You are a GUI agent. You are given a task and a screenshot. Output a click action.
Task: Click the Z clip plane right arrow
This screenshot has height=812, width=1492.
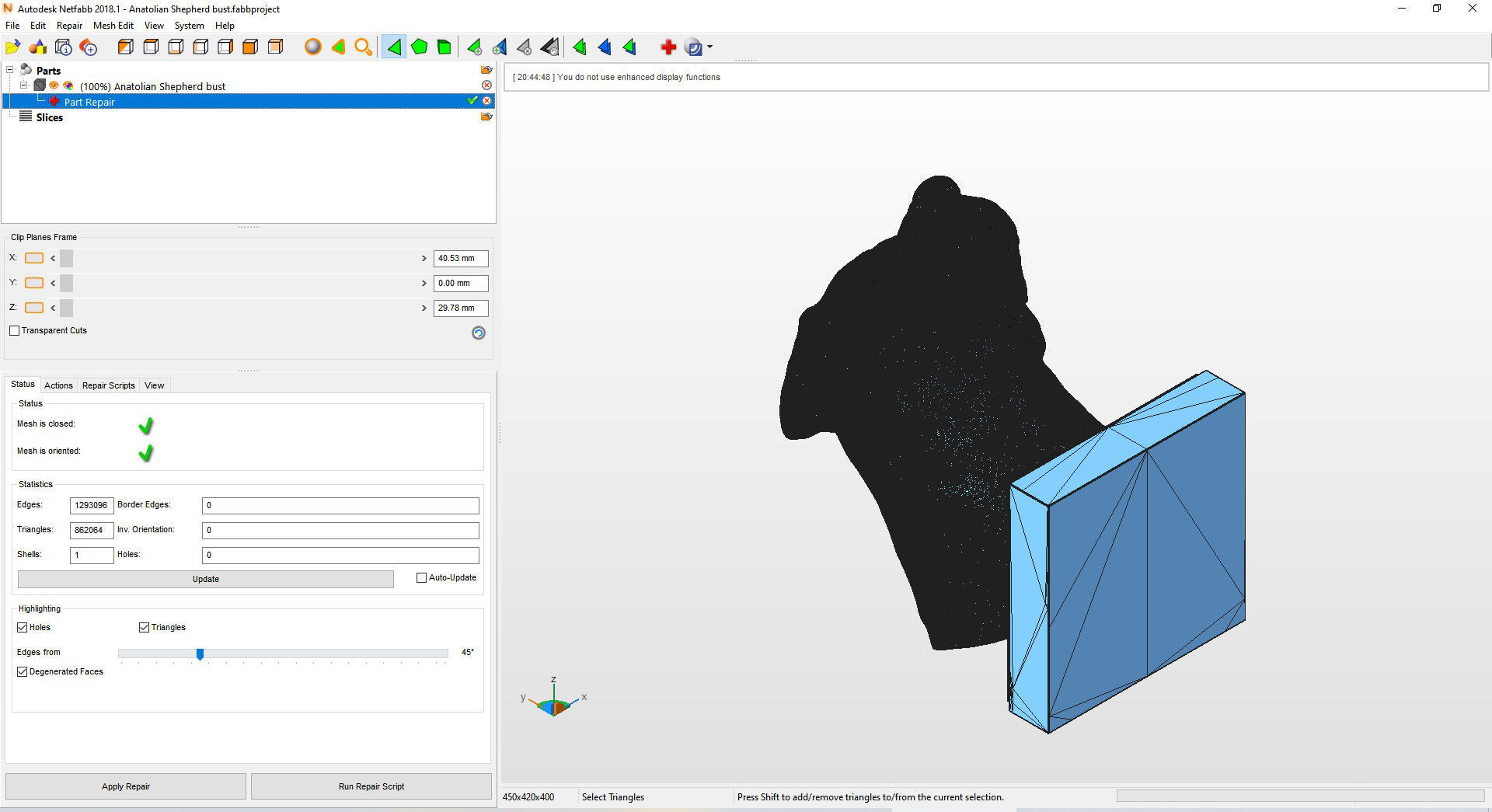click(424, 308)
